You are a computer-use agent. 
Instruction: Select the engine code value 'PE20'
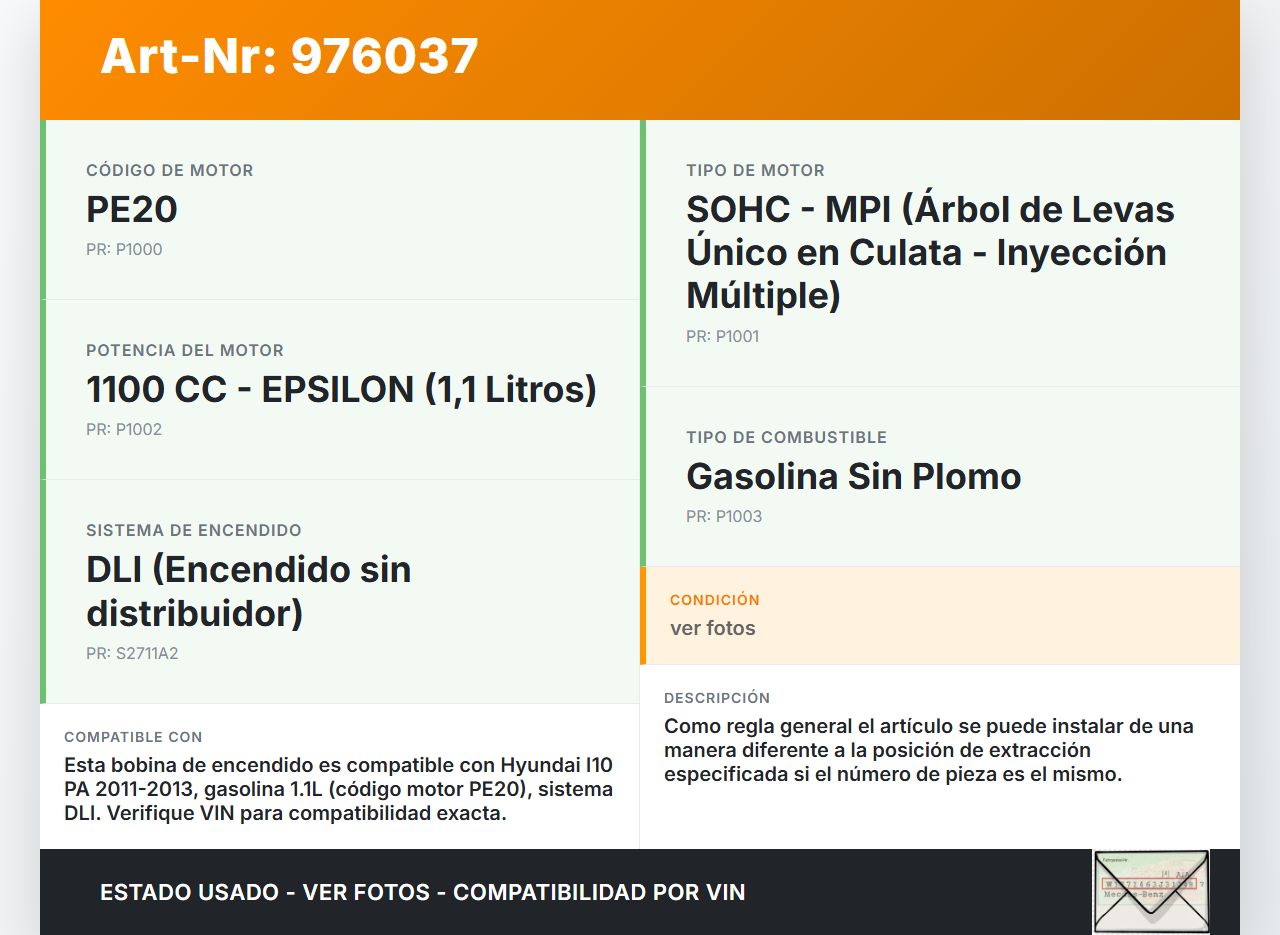click(x=132, y=209)
